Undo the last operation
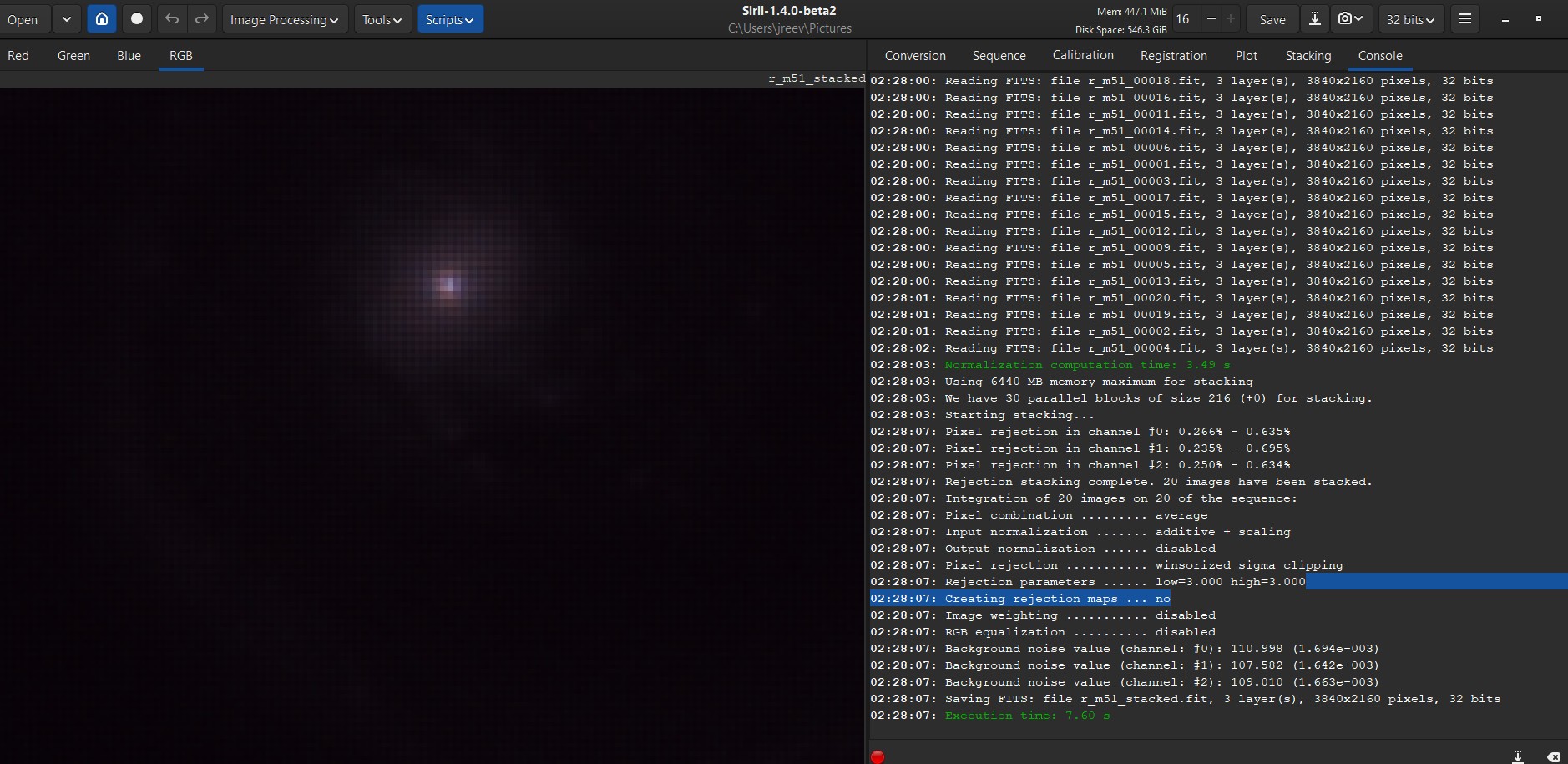 [172, 19]
